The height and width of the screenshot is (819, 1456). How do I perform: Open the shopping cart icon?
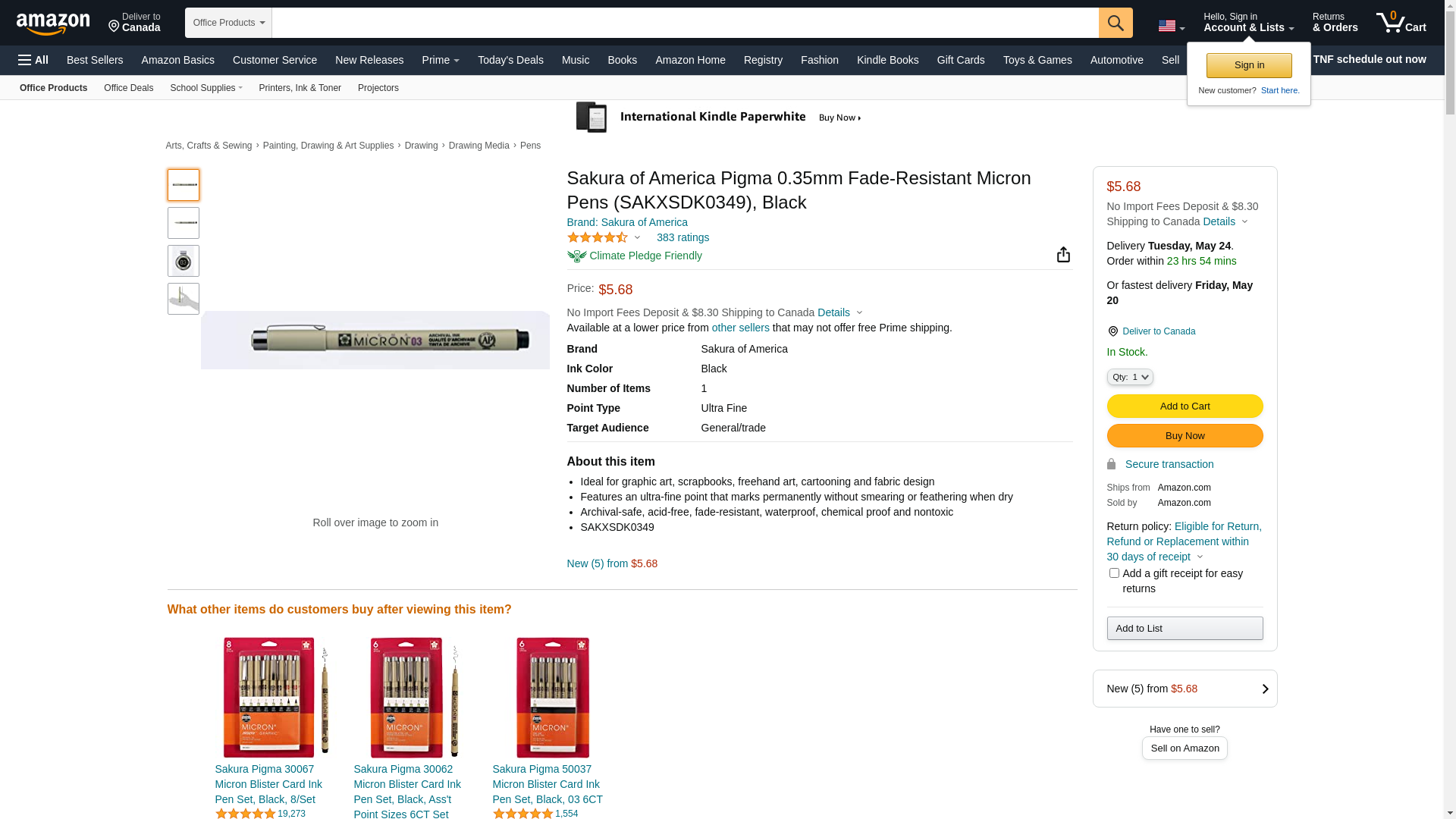pos(1401,23)
